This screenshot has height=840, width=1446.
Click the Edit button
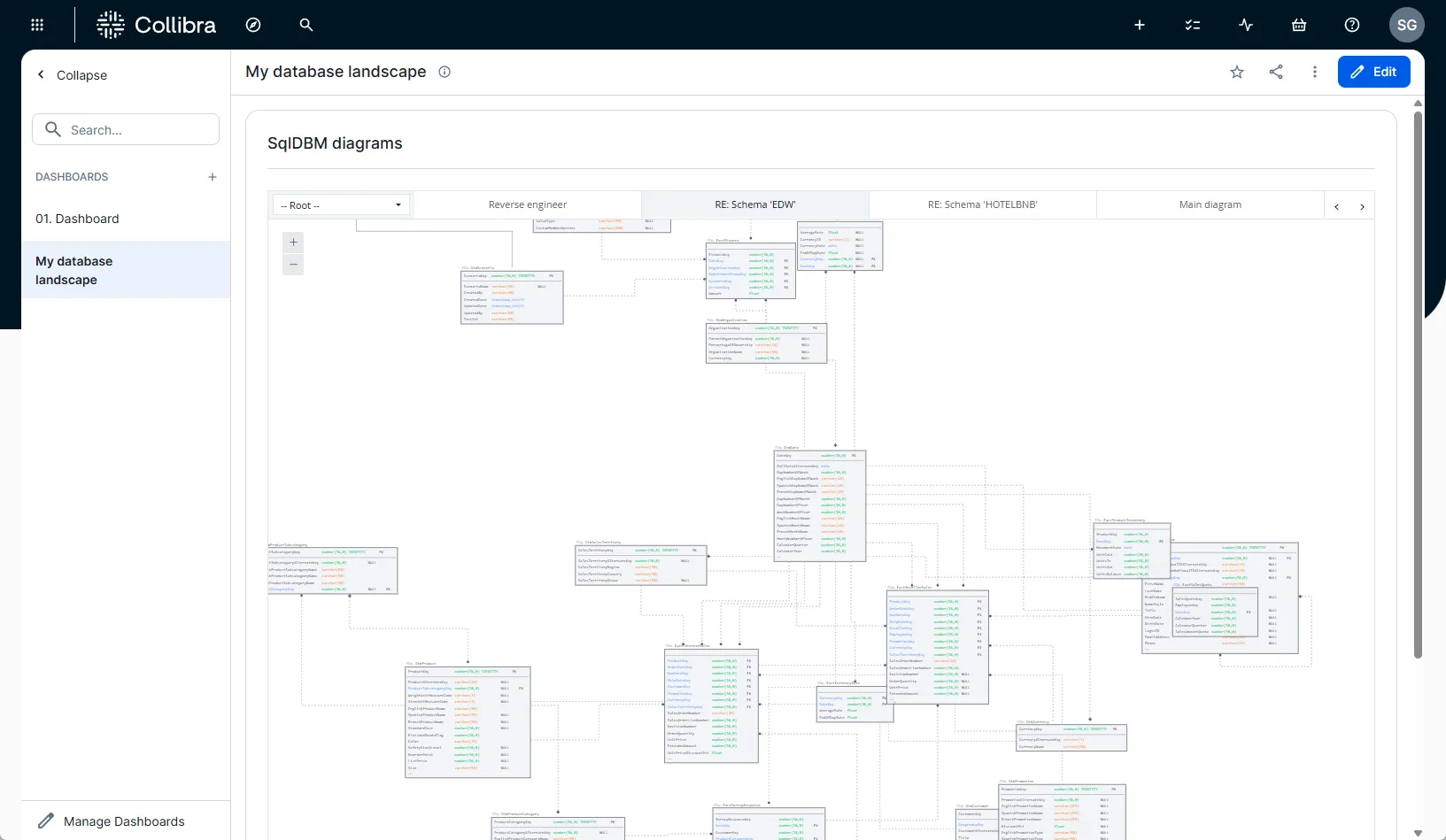pyautogui.click(x=1373, y=73)
